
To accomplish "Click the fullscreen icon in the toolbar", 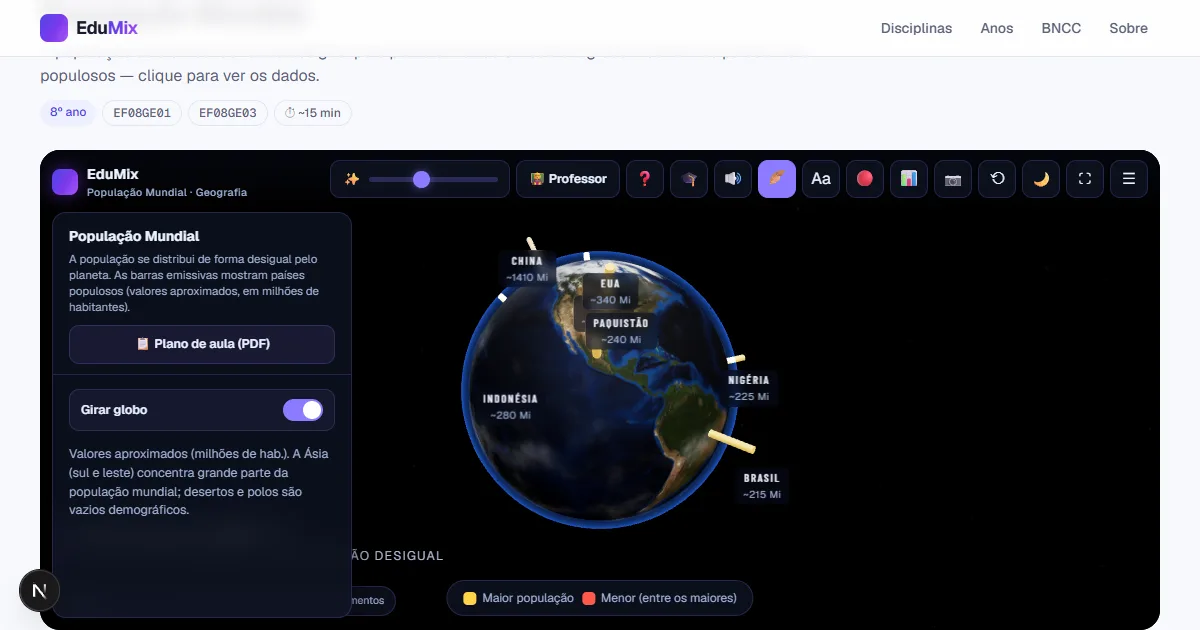I will 1085,179.
